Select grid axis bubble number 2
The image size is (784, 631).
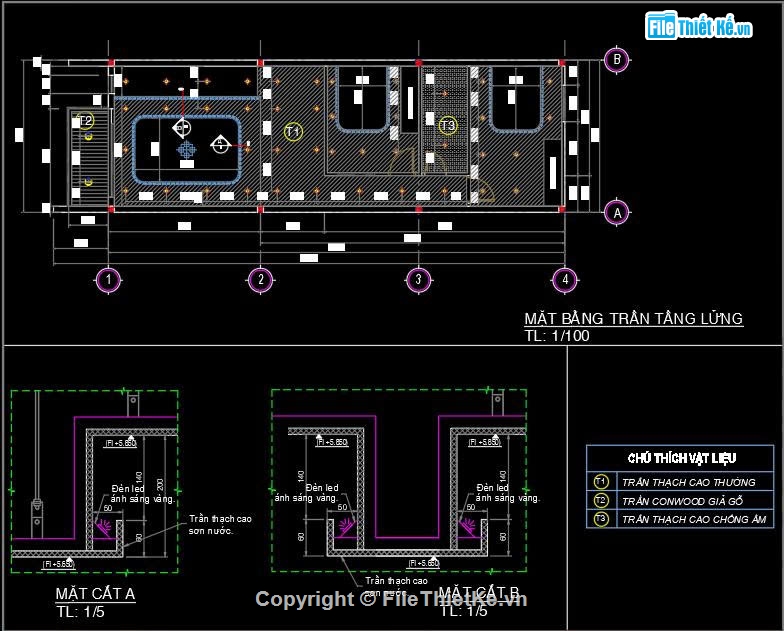260,280
